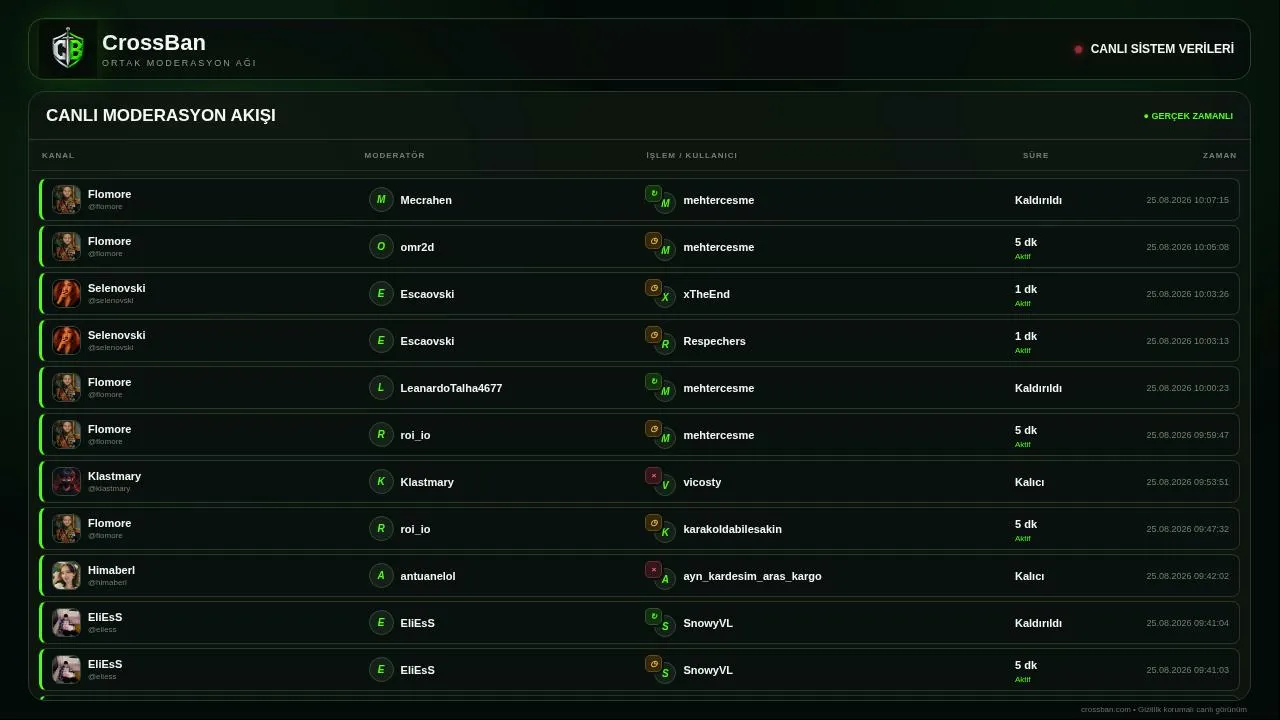
Task: Click the GERÇEK ZAMANLI status label
Action: [1188, 116]
